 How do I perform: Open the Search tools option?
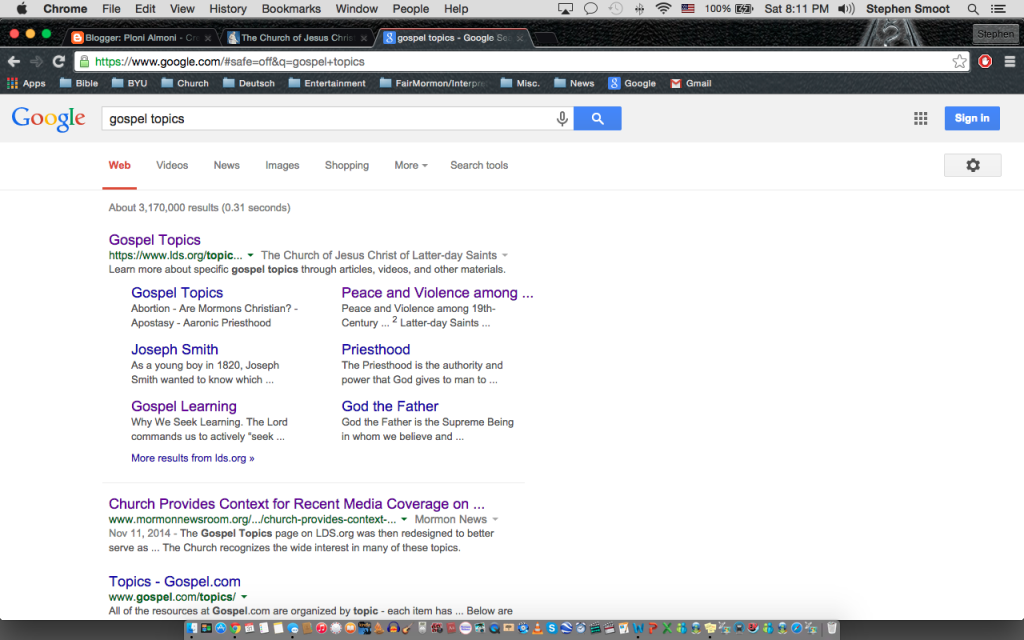(479, 165)
